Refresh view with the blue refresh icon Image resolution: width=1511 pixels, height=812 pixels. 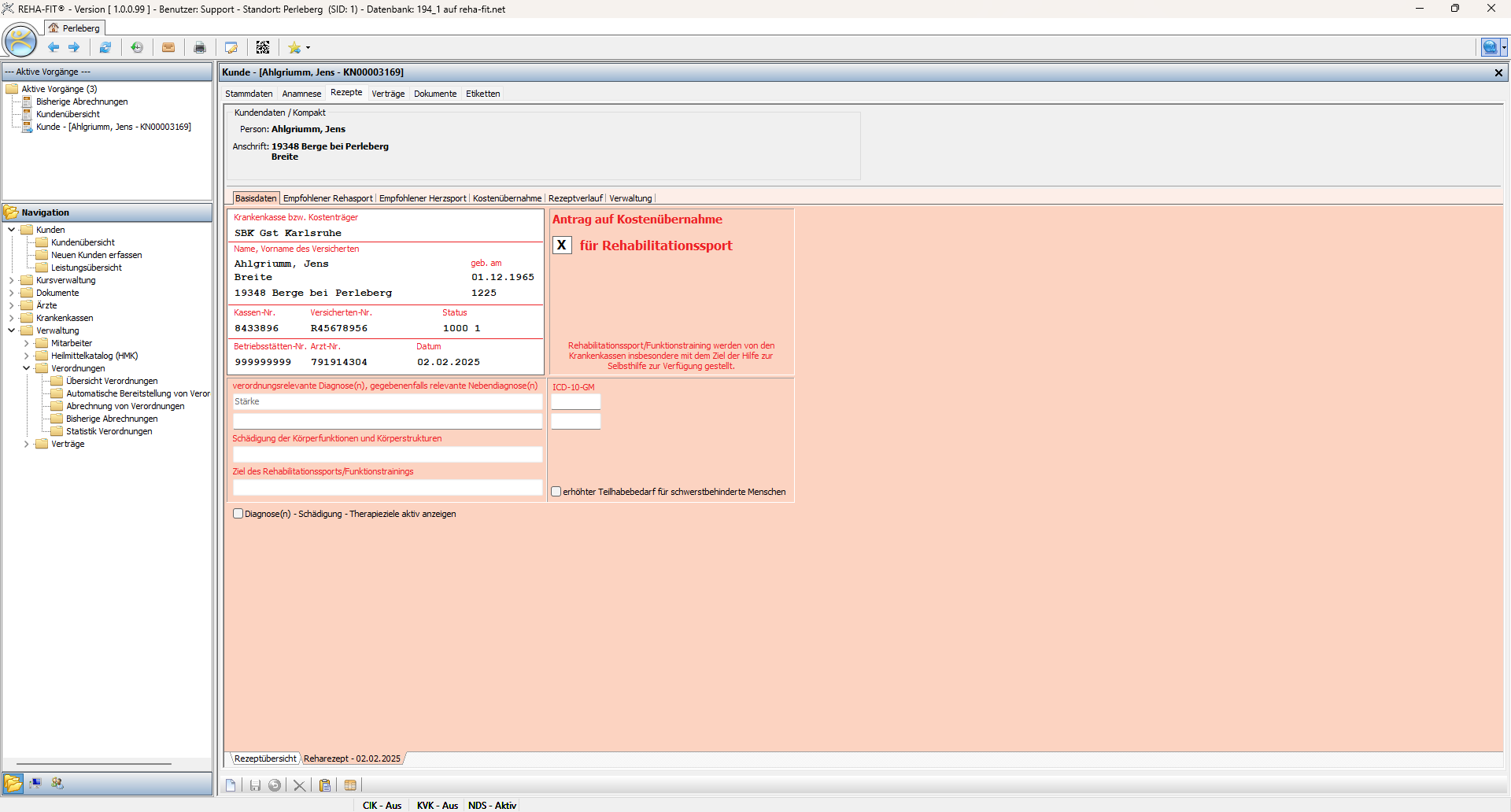(x=105, y=47)
